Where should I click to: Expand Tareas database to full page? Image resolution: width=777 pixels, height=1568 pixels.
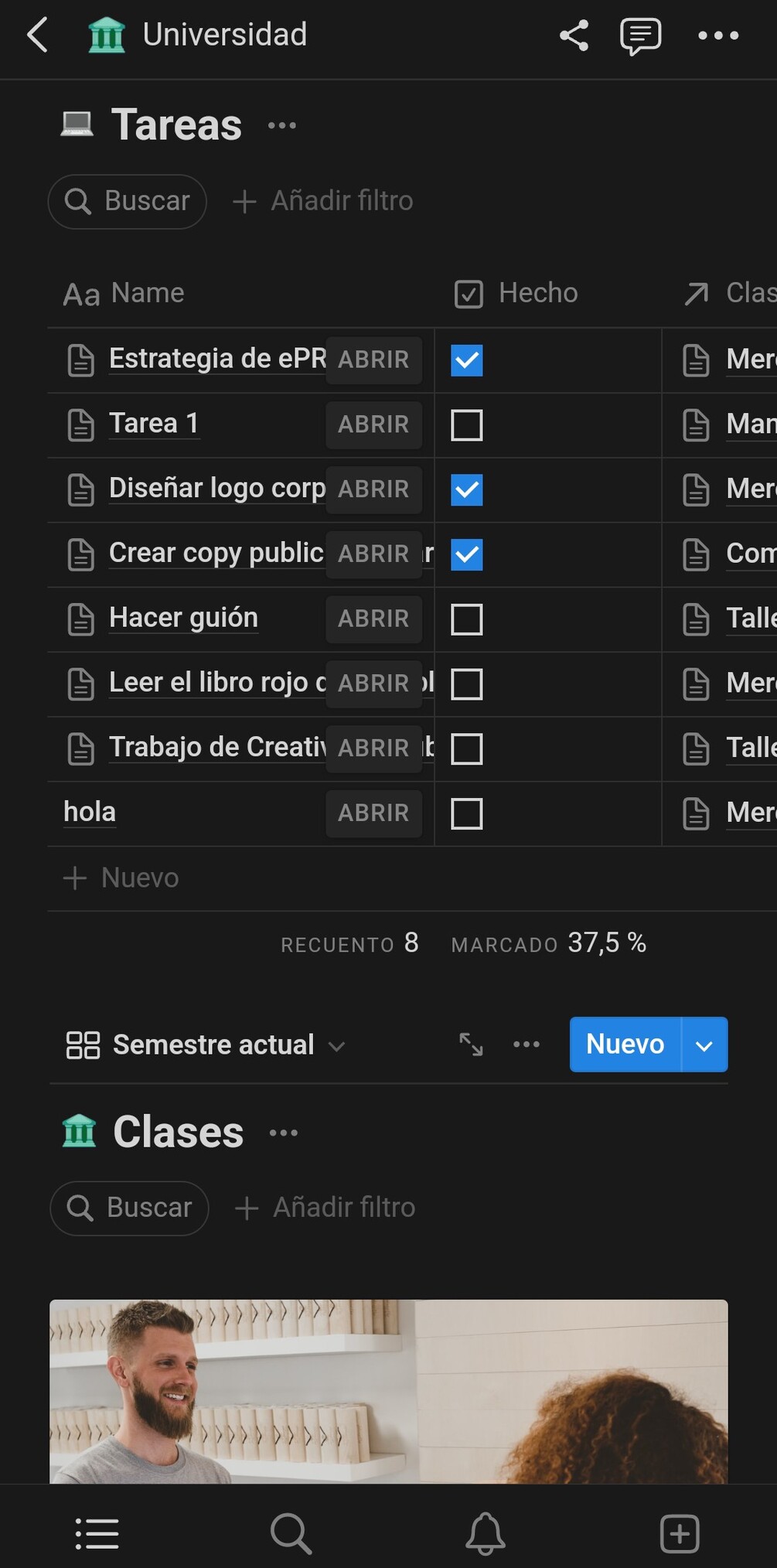tap(471, 1045)
